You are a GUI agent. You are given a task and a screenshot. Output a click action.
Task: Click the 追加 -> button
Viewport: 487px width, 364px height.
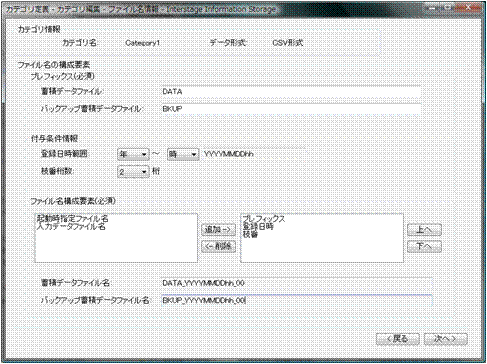coord(218,230)
